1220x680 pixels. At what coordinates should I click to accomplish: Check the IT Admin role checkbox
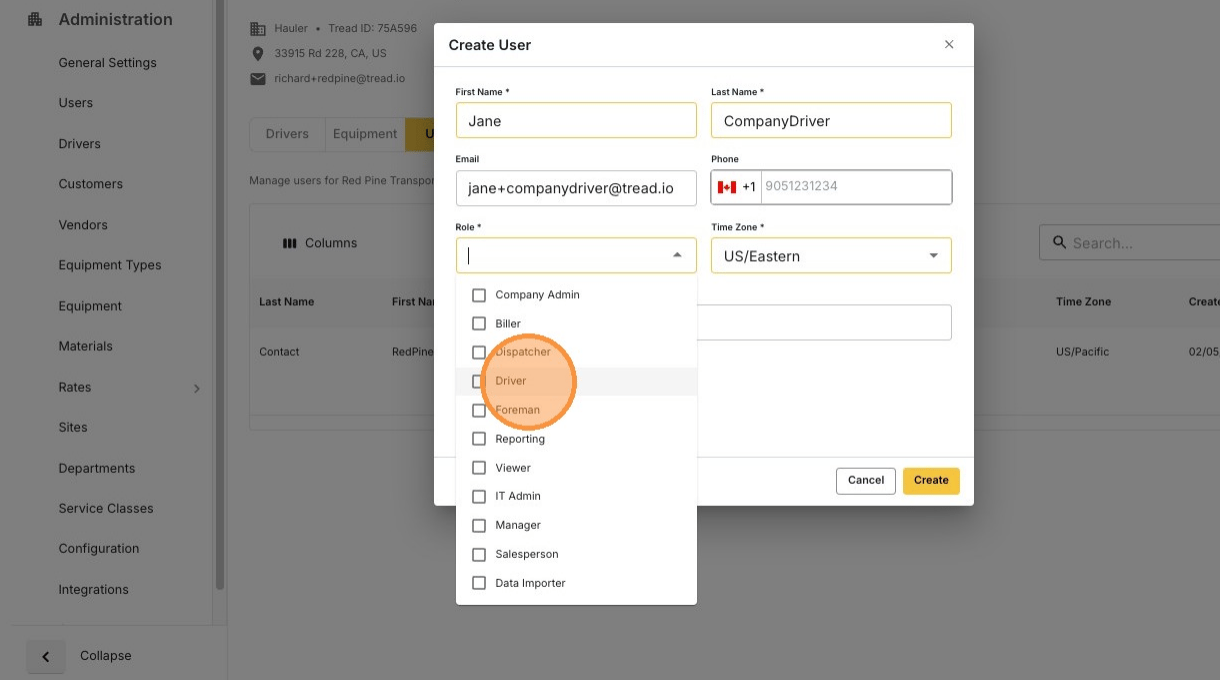[x=479, y=496]
